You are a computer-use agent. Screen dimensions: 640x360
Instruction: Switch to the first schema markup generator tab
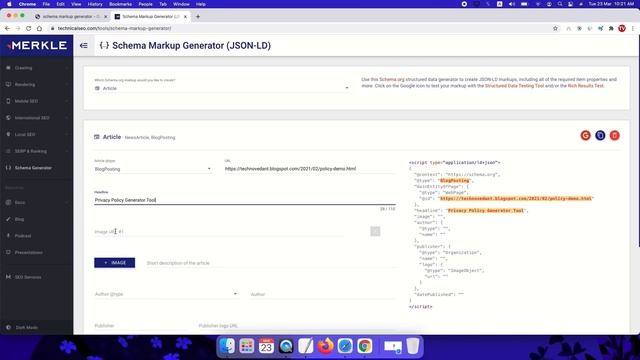(x=70, y=17)
